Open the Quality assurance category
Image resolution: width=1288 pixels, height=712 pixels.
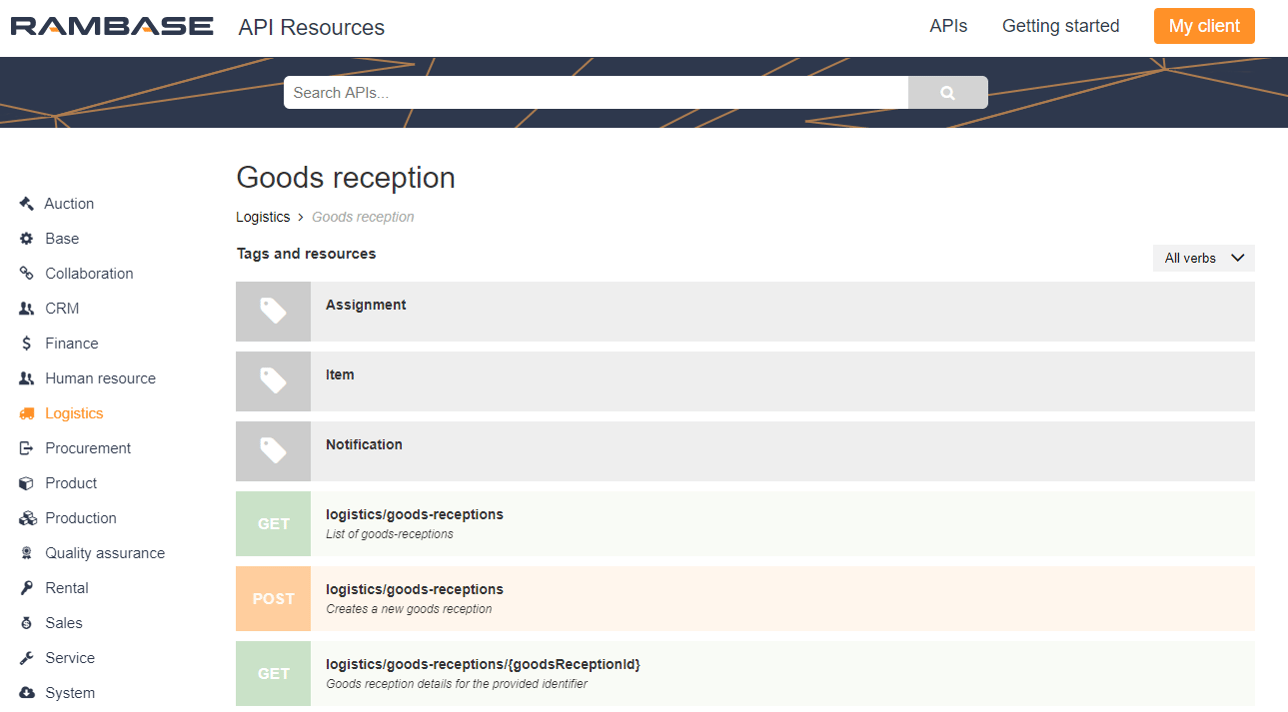[105, 553]
